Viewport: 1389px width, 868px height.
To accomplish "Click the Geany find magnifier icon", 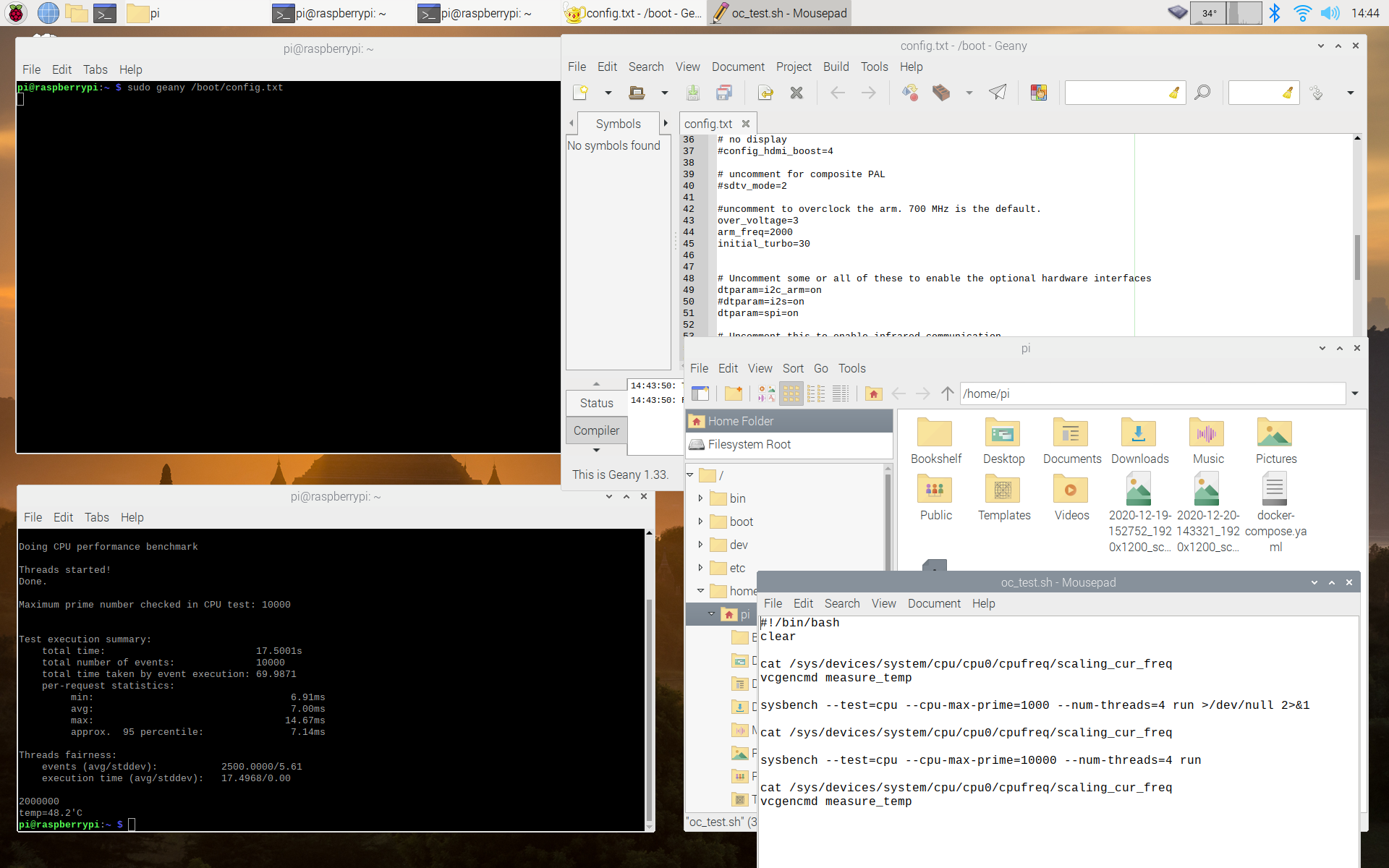I will pos(1202,93).
